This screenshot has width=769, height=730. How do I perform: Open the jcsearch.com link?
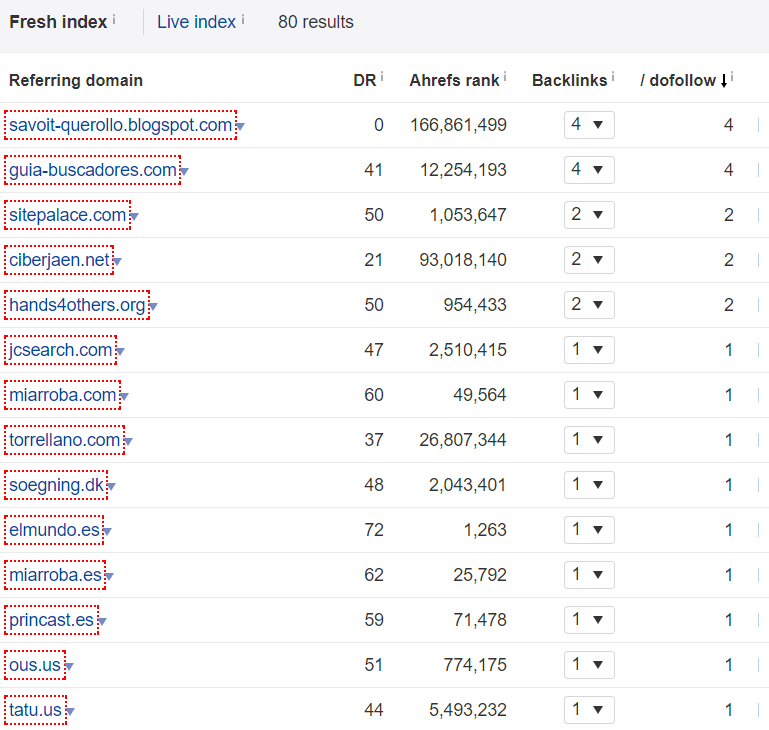pos(61,350)
